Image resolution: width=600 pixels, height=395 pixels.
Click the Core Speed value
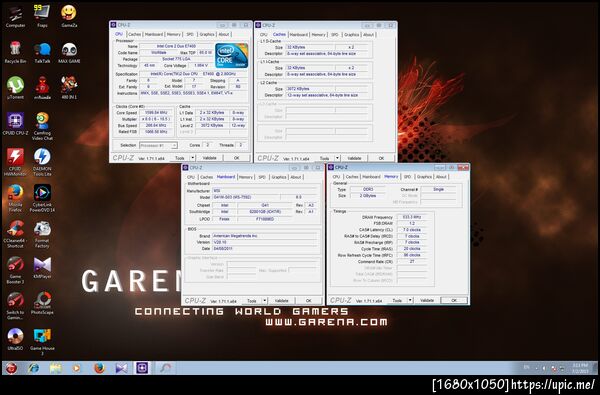157,113
